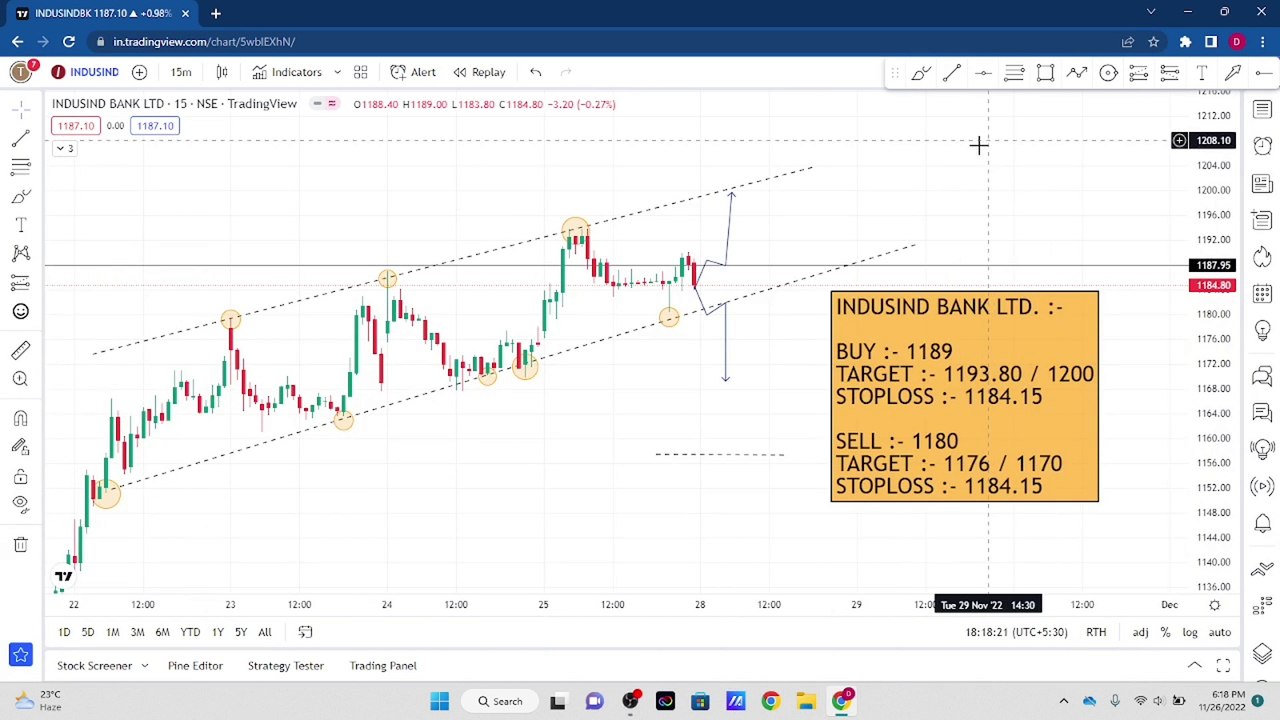Add an alert at the 1208.10 price plus
The height and width of the screenshot is (720, 1280).
[1179, 141]
